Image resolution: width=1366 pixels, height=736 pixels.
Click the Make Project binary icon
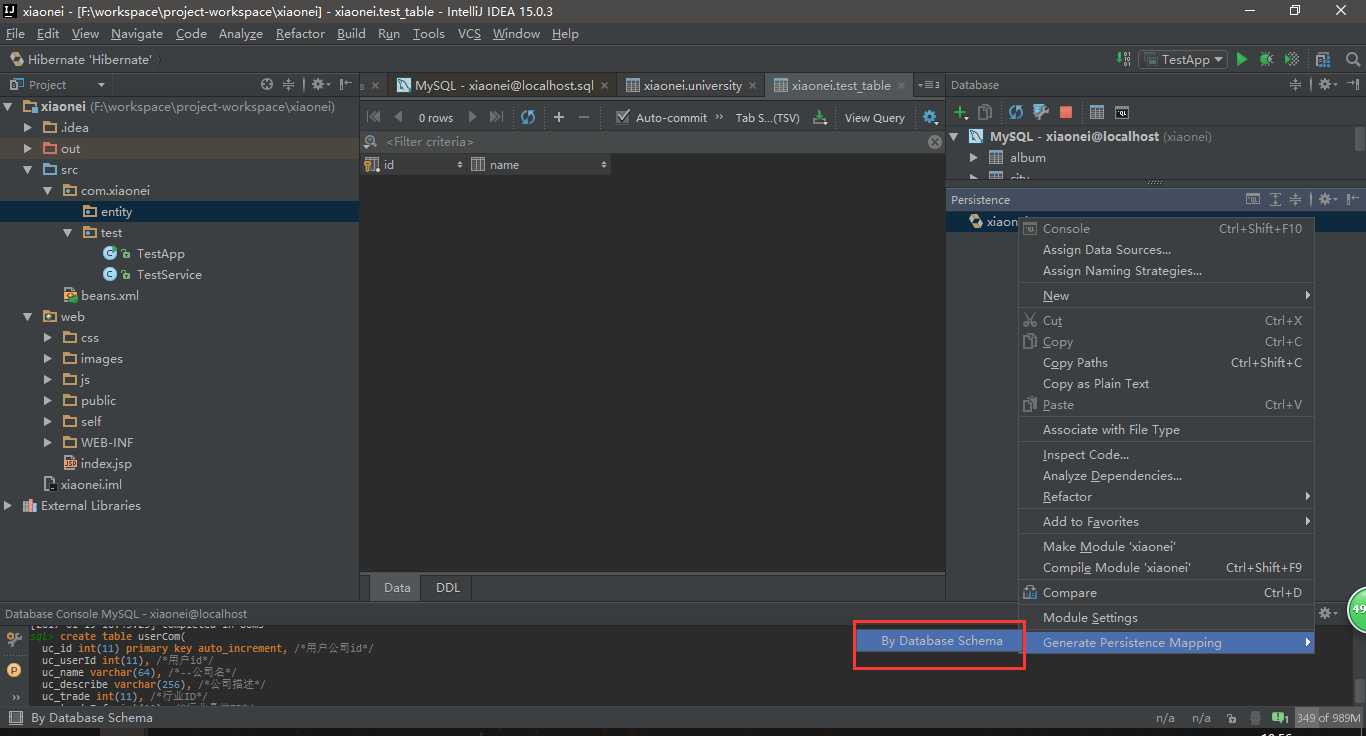pos(1123,59)
